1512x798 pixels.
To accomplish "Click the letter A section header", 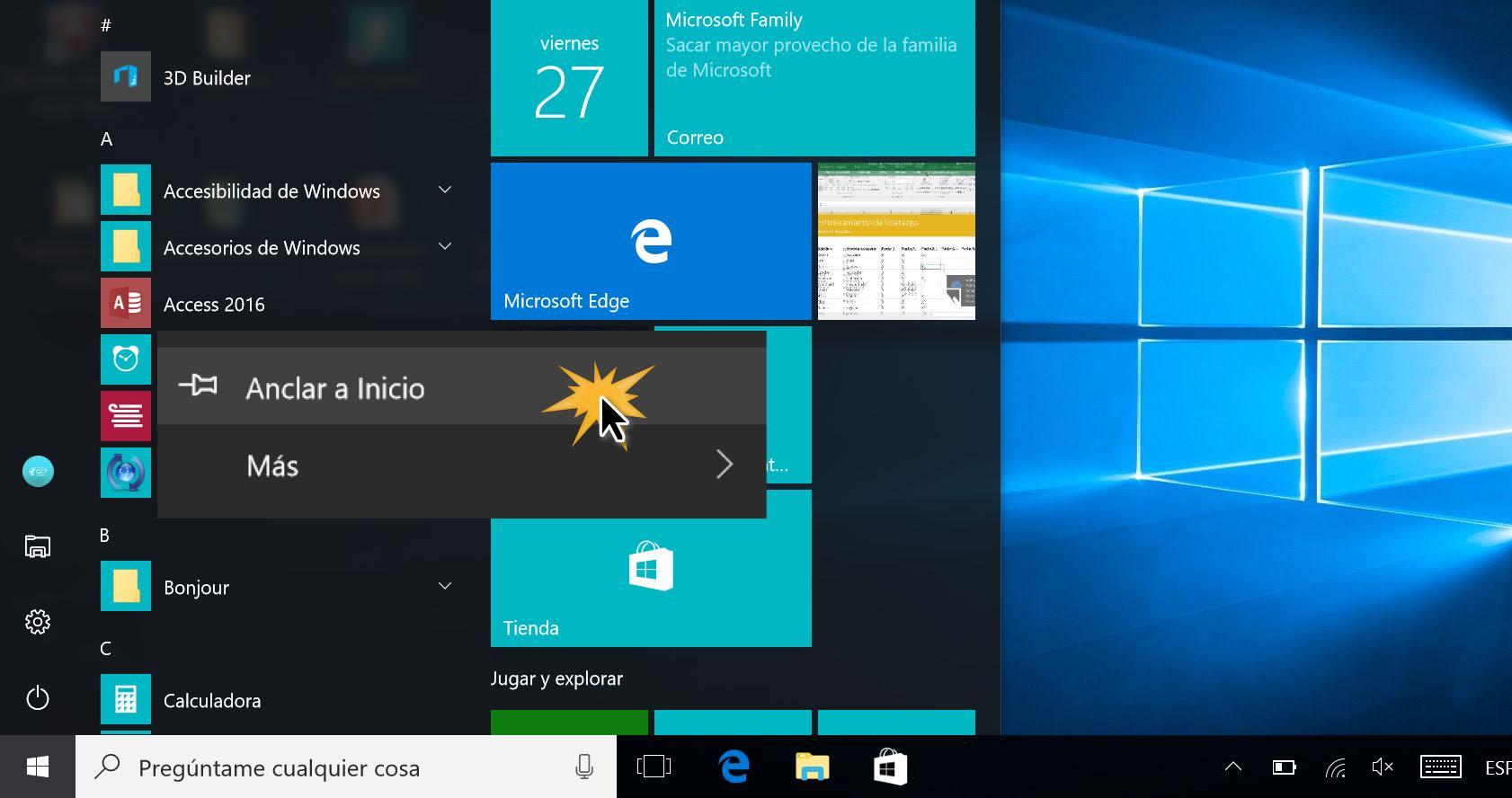I will click(106, 138).
